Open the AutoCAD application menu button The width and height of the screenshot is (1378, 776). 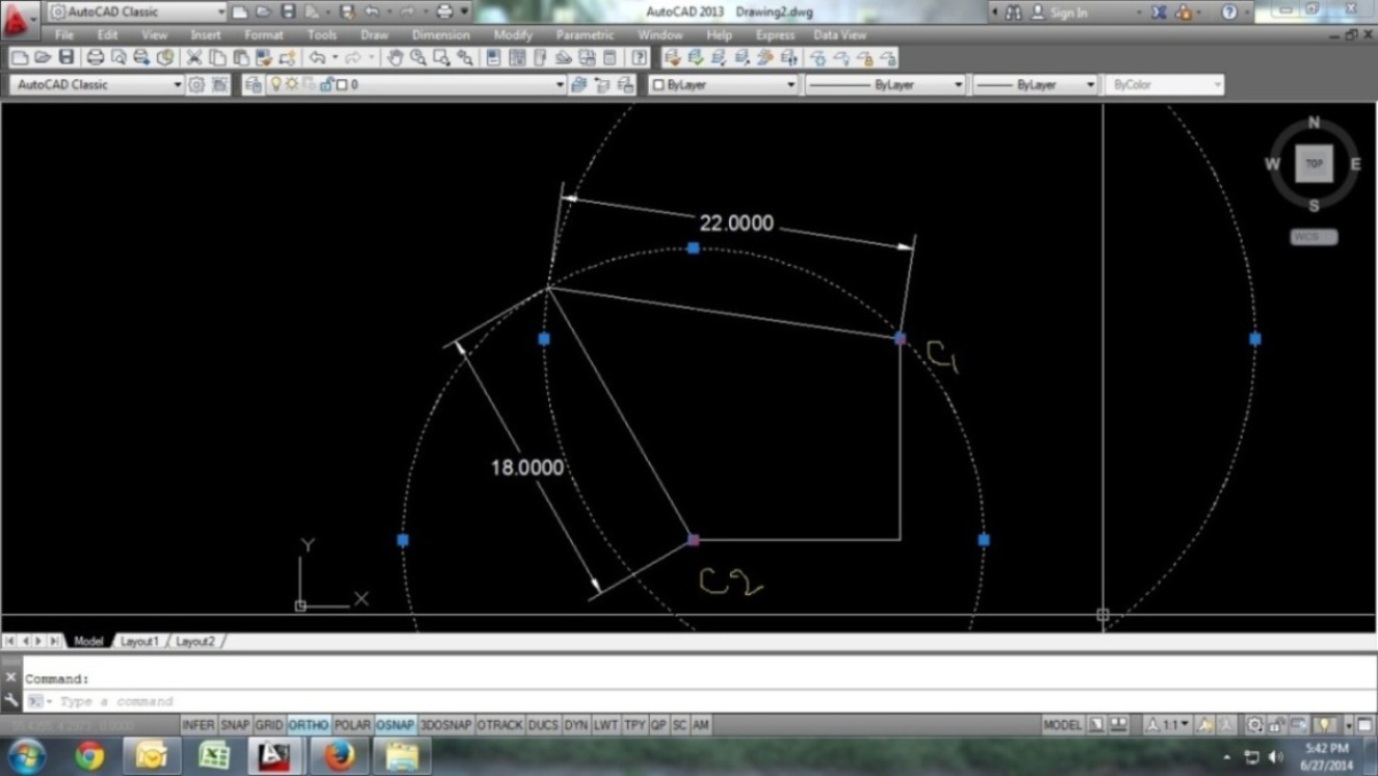point(18,19)
